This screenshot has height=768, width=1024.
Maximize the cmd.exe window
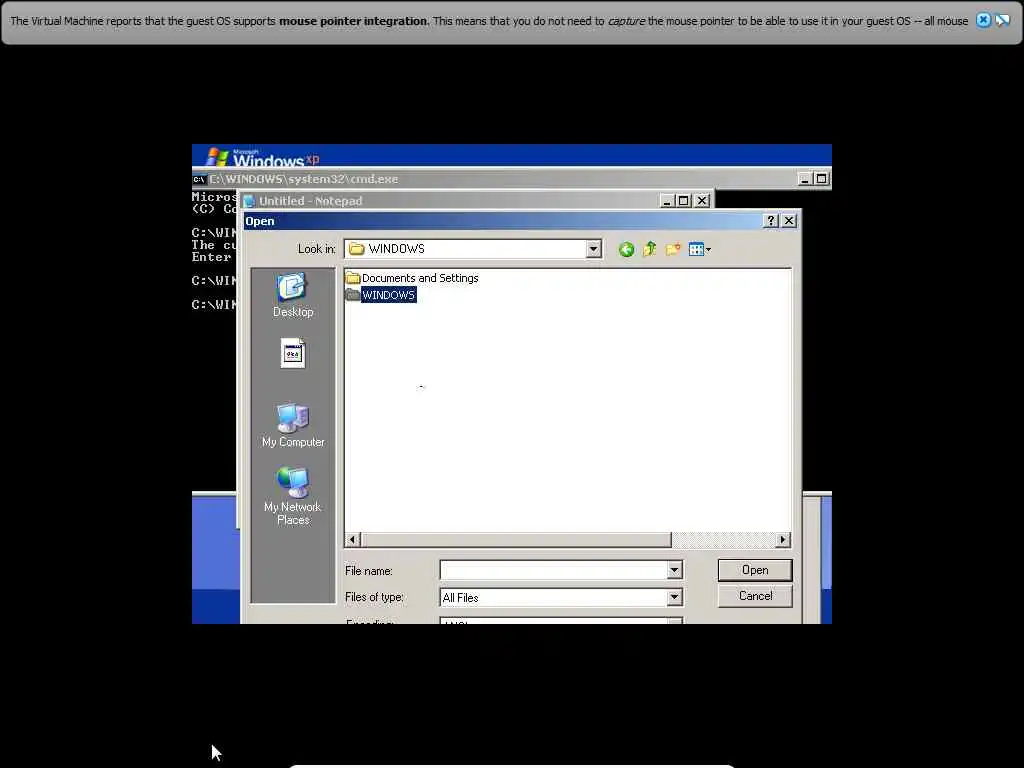(822, 178)
